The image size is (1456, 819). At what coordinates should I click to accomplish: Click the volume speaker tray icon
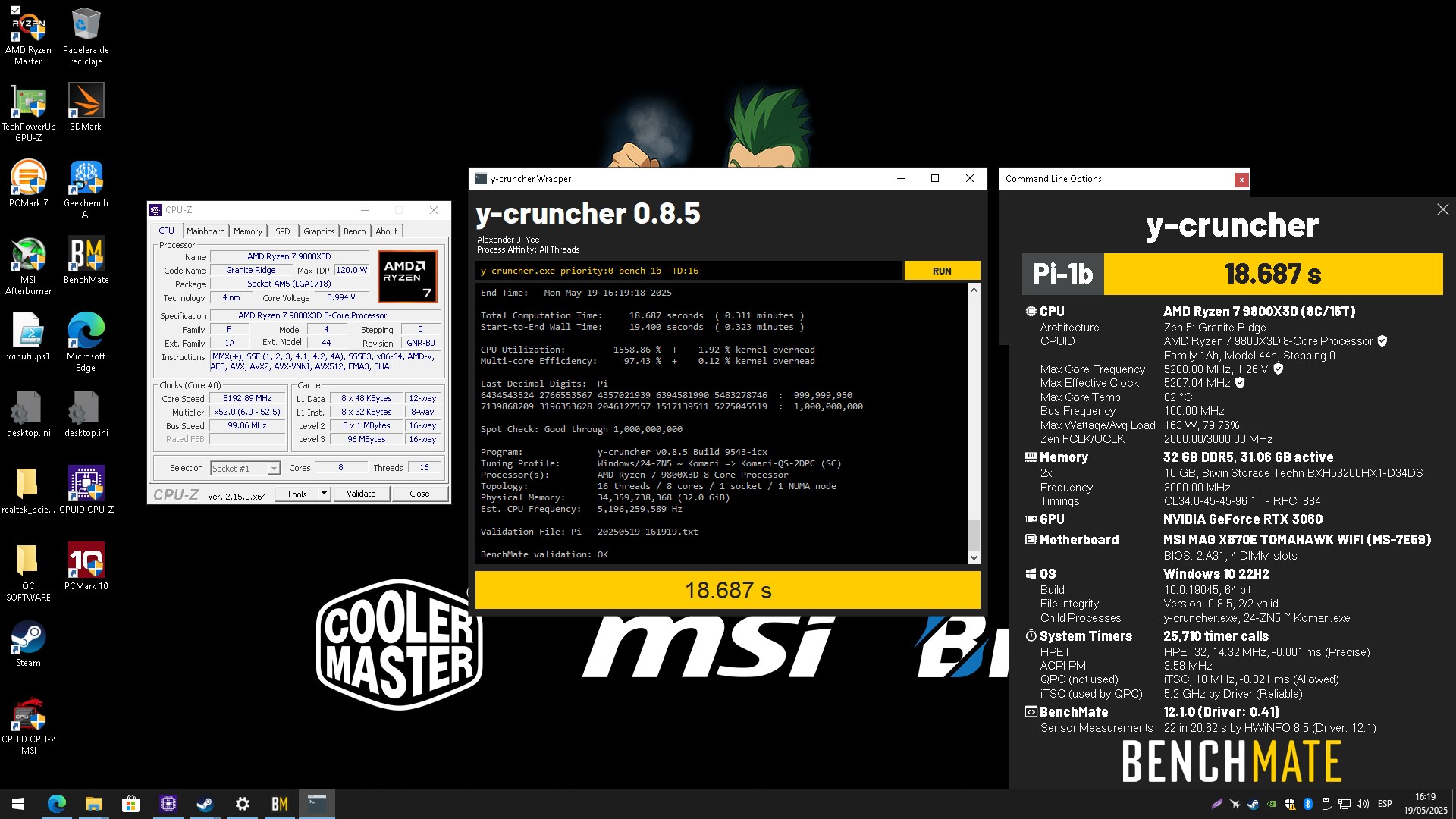point(1363,804)
